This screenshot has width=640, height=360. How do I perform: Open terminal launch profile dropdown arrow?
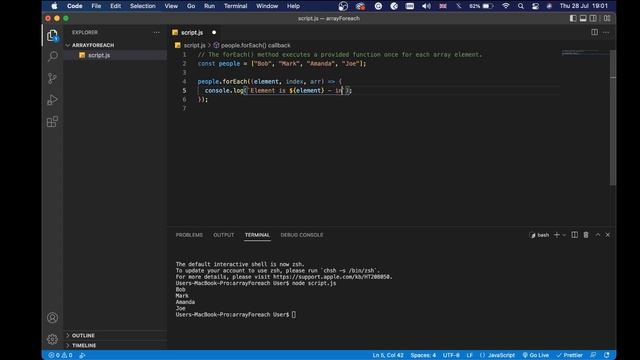click(x=564, y=235)
